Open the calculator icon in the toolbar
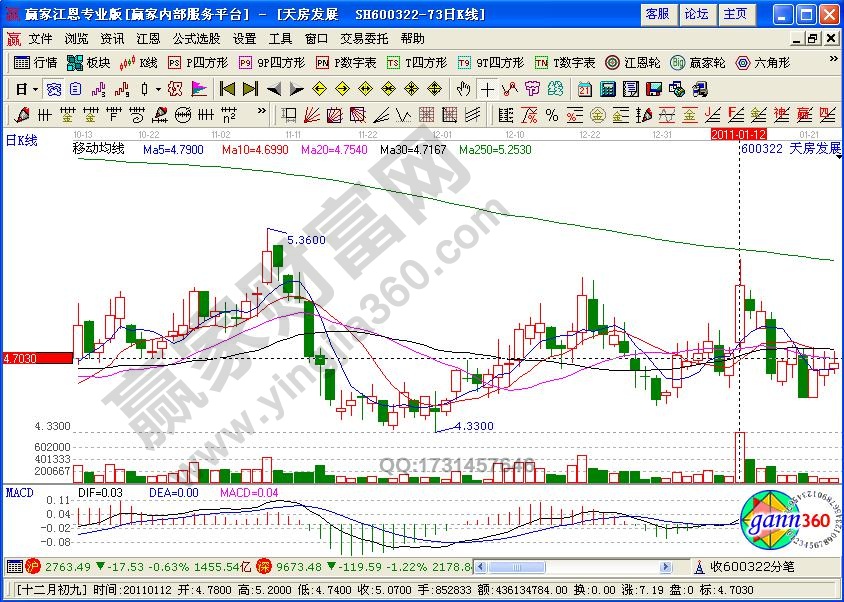Image resolution: width=844 pixels, height=602 pixels. click(x=607, y=89)
